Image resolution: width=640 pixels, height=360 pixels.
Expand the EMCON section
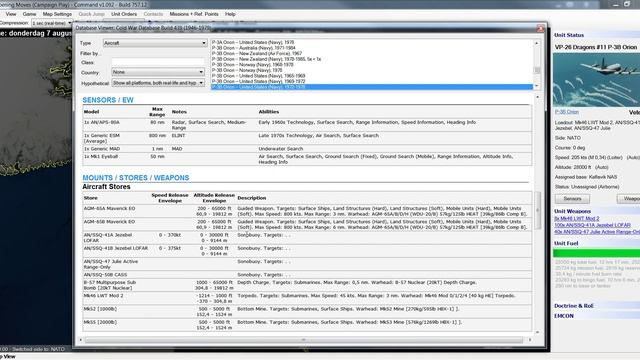tap(564, 316)
